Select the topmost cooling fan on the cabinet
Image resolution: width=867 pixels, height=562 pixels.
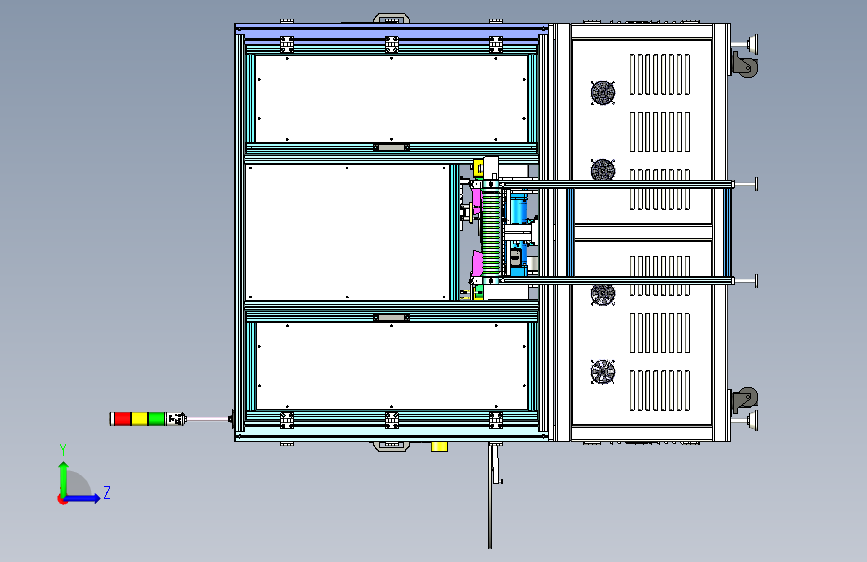tap(603, 92)
